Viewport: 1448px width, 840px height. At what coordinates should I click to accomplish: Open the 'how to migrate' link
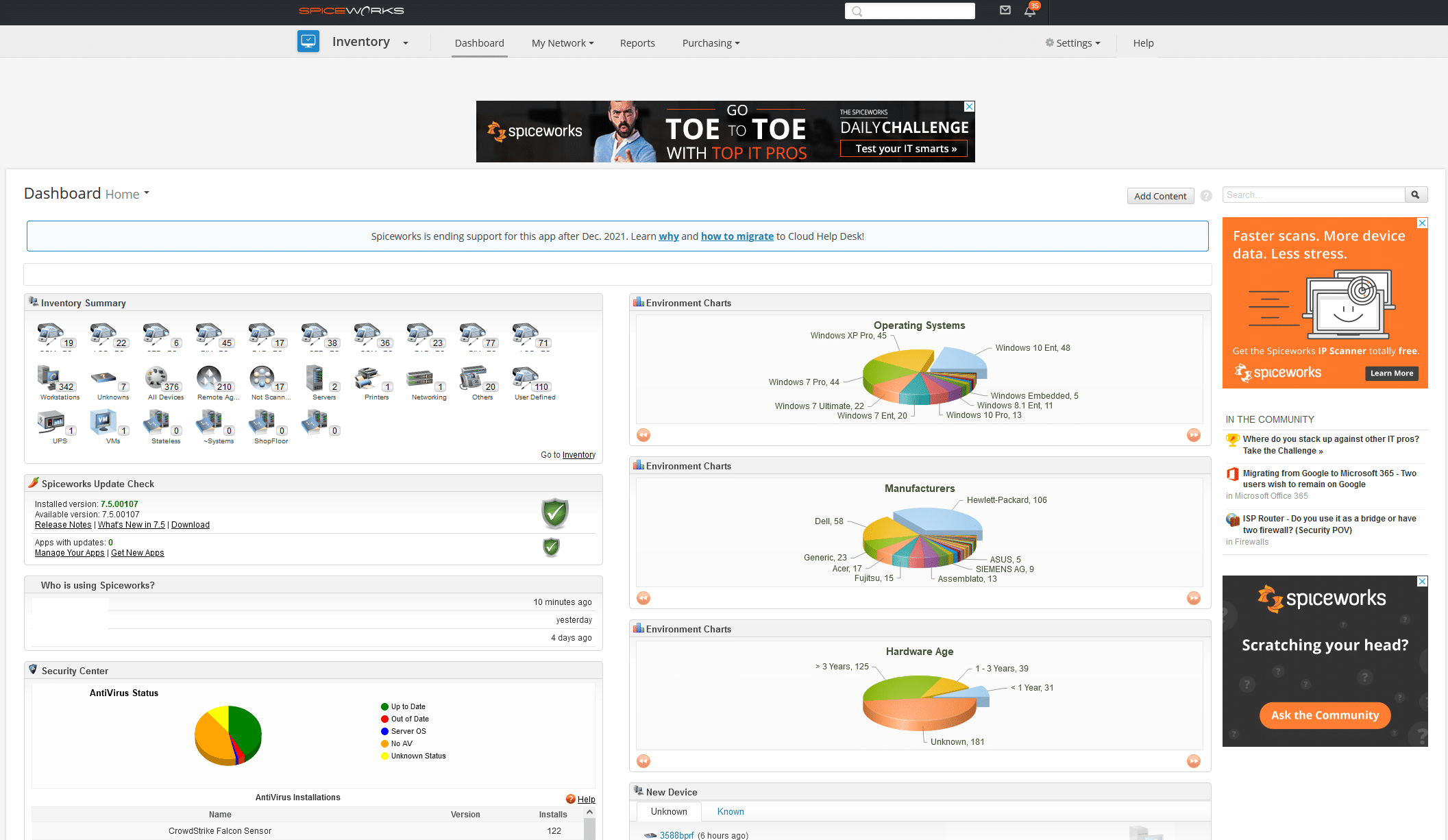(x=737, y=236)
